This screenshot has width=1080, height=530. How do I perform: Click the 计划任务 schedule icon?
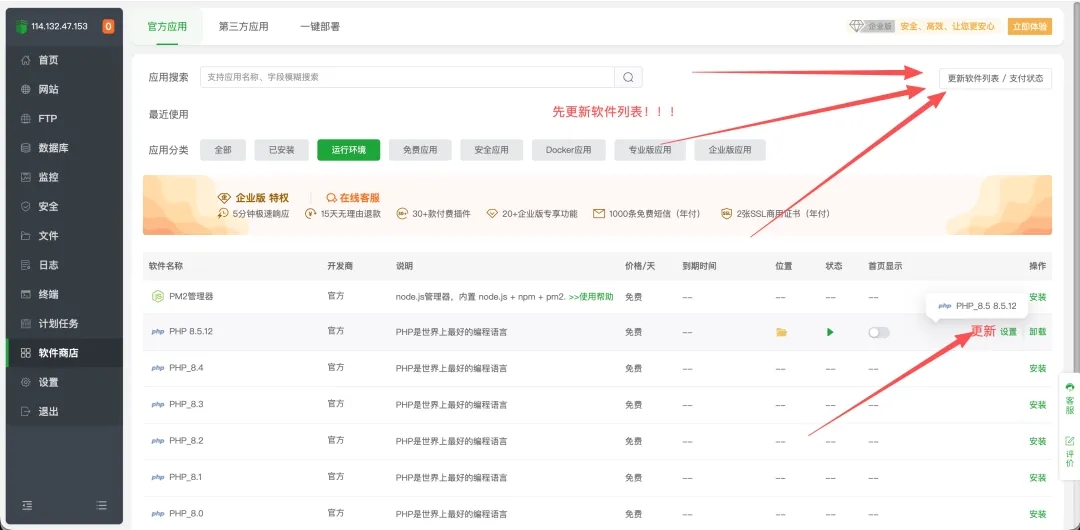(x=25, y=324)
